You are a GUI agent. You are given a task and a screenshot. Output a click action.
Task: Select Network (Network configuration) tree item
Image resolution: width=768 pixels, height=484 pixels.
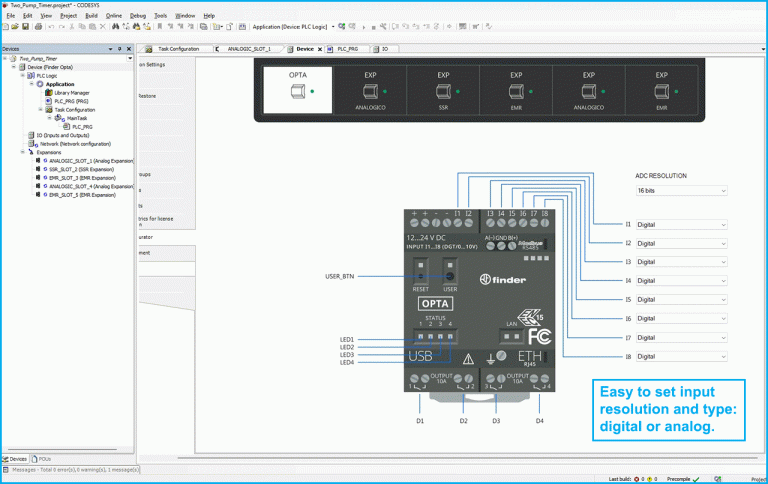(x=75, y=144)
